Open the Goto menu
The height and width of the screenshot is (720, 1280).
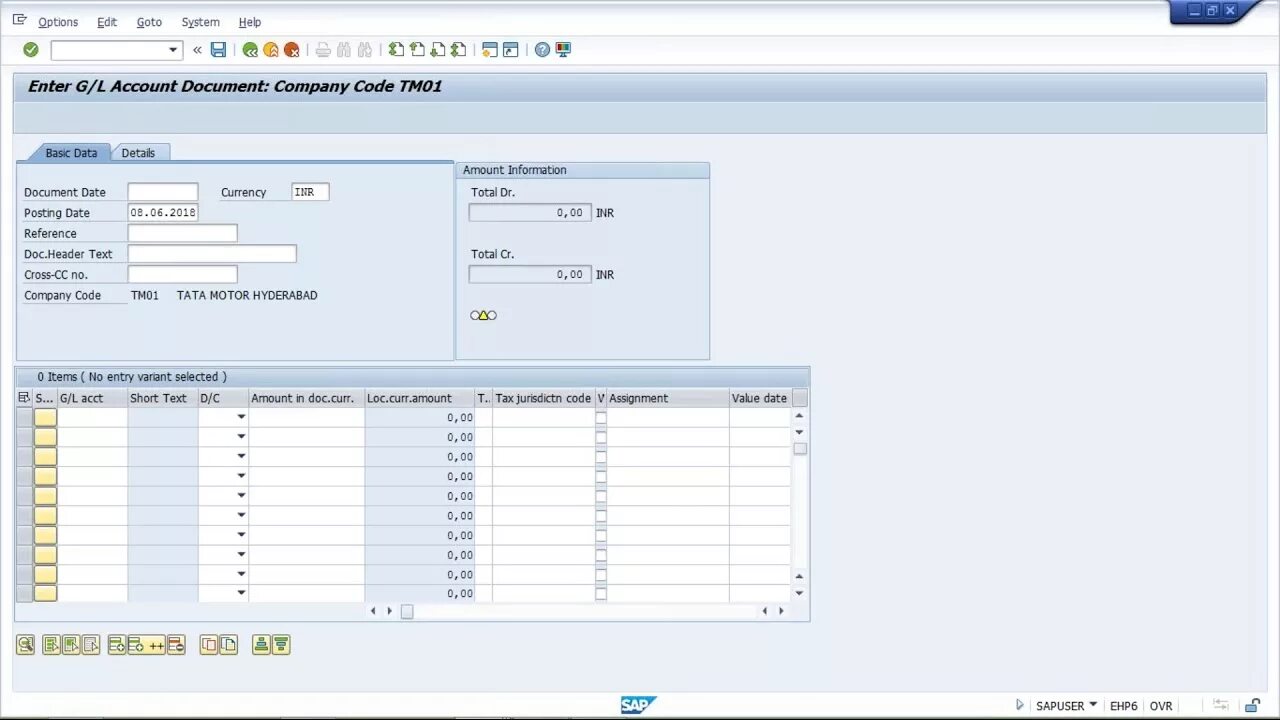tap(149, 22)
